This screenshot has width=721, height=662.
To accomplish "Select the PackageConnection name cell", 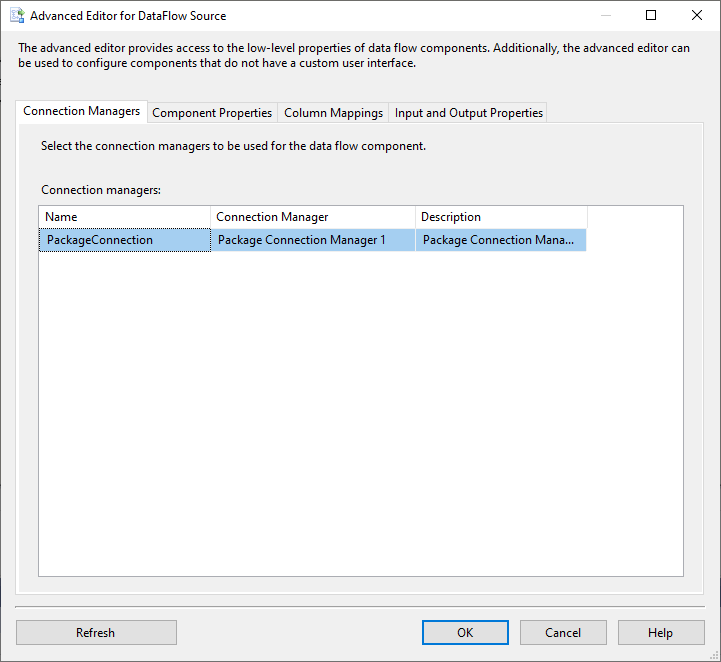I will [124, 240].
